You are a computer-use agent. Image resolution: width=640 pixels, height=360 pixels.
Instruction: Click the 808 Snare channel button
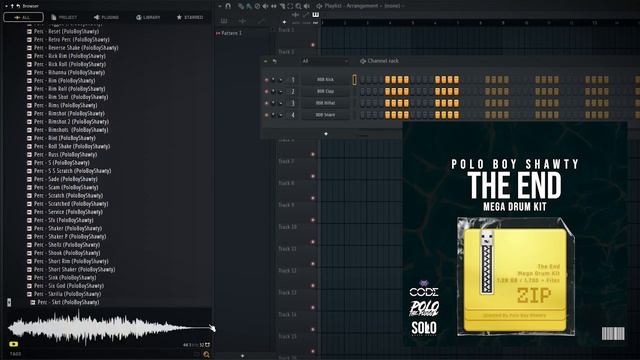tap(325, 115)
